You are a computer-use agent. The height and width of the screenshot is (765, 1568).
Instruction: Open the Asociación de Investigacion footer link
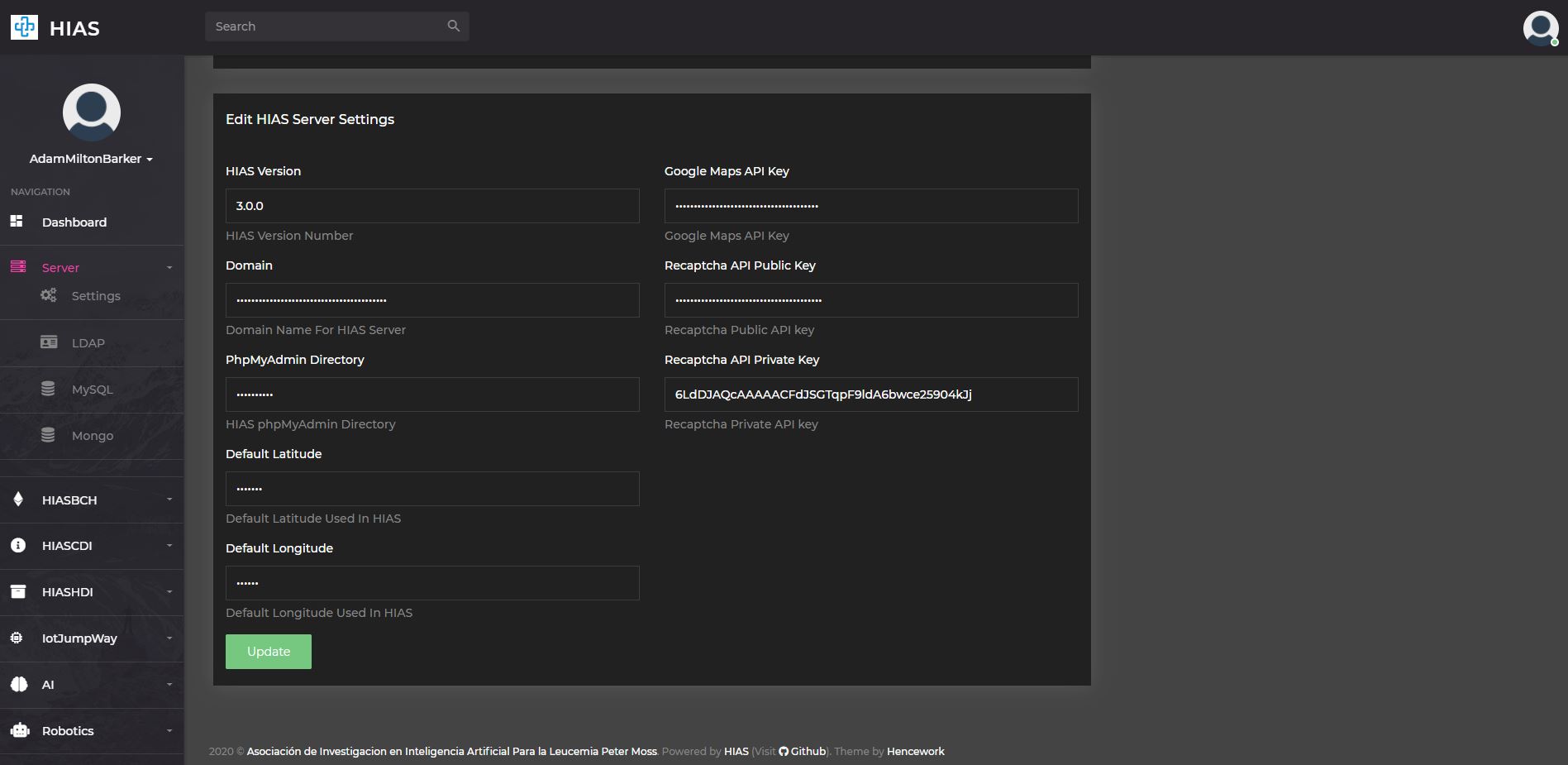(x=452, y=751)
